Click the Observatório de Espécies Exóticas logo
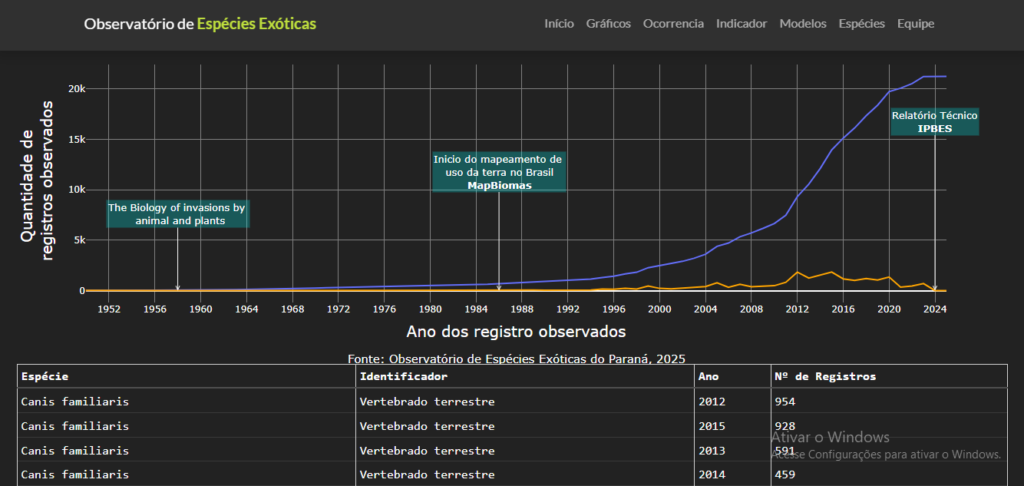 click(x=200, y=24)
